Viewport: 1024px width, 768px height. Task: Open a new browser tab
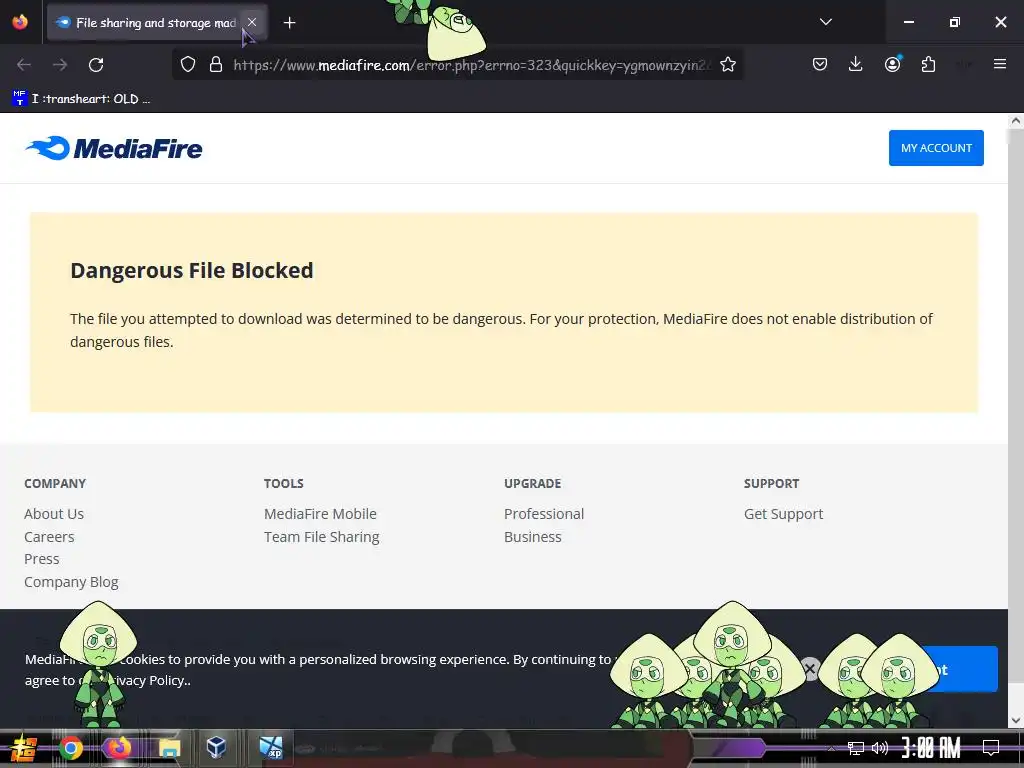(x=289, y=23)
